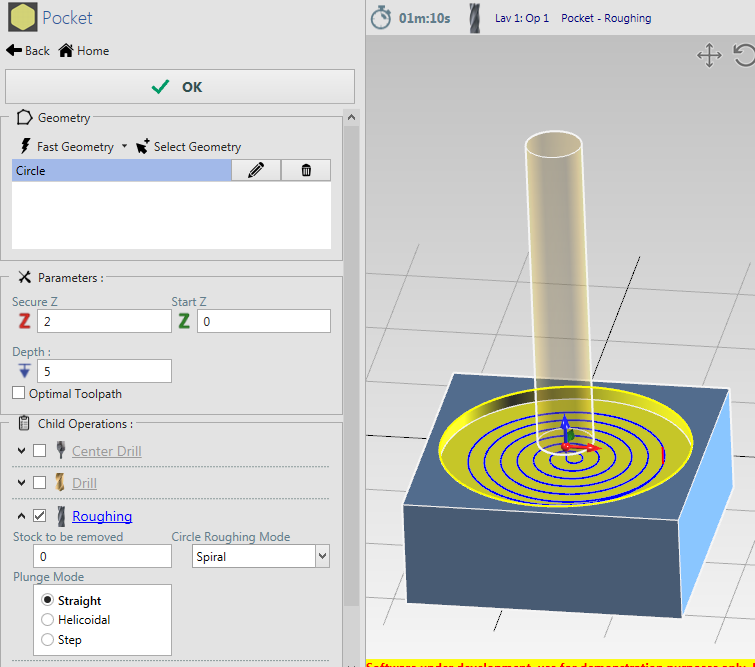The width and height of the screenshot is (755, 667).
Task: Click the Roughing end mill icon
Action: click(61, 516)
